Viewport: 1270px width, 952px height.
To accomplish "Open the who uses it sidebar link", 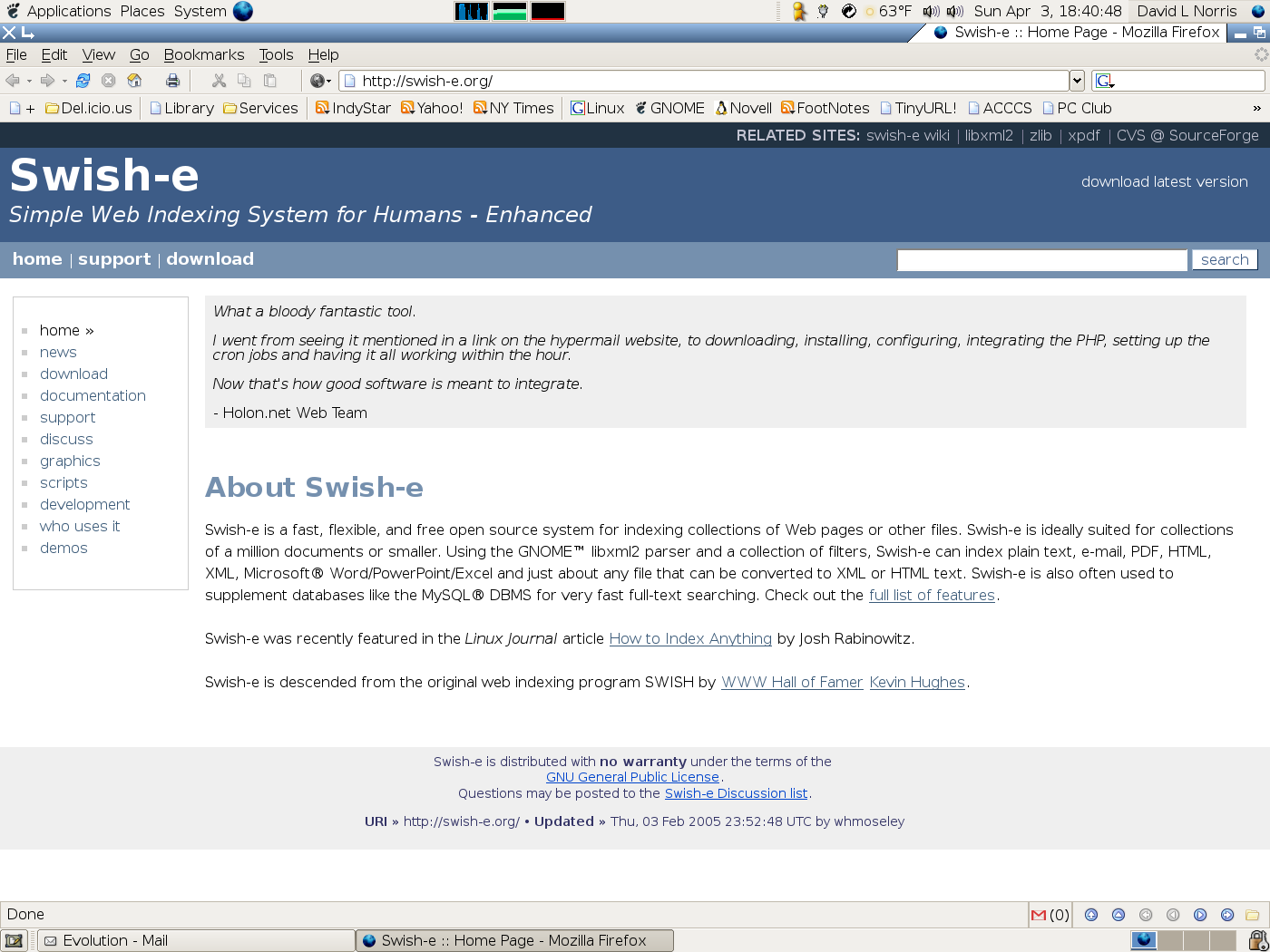I will point(80,526).
